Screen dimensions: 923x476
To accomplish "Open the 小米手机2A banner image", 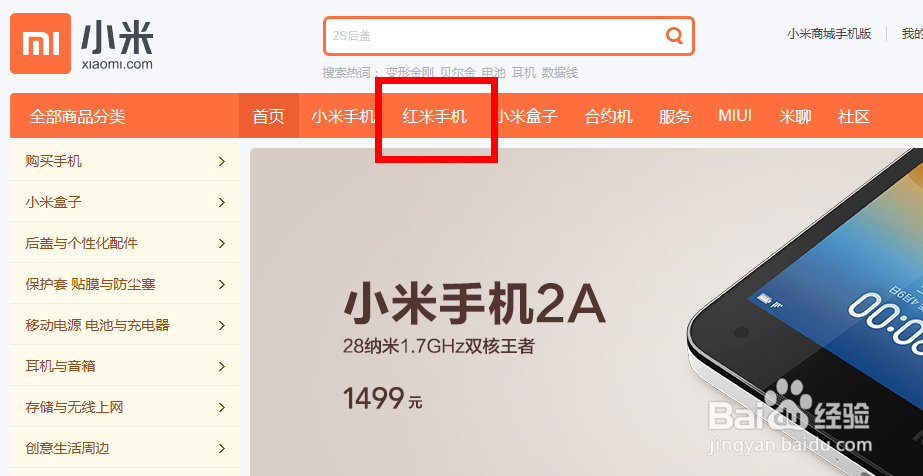I will (x=586, y=312).
